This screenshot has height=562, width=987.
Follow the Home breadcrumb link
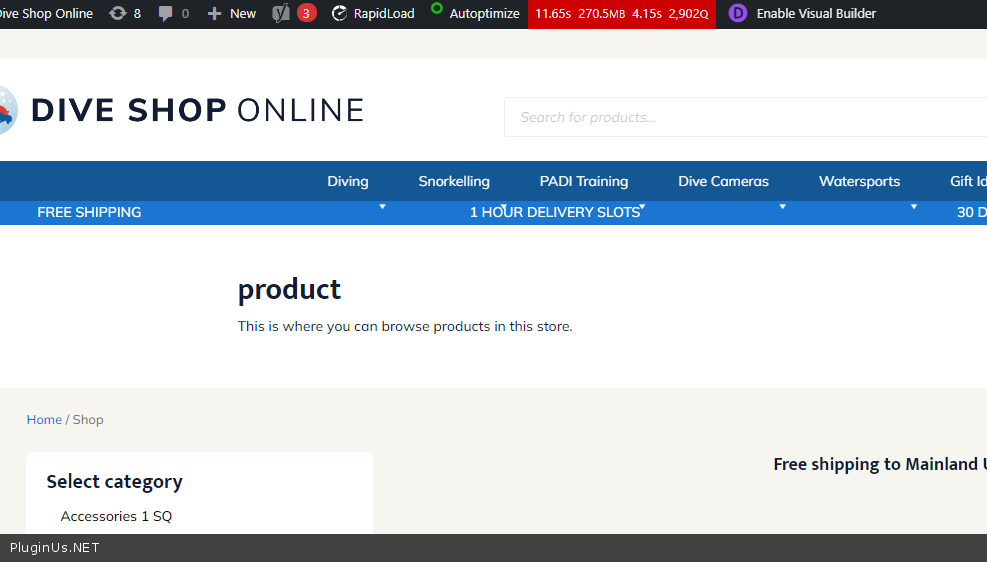pyautogui.click(x=44, y=419)
